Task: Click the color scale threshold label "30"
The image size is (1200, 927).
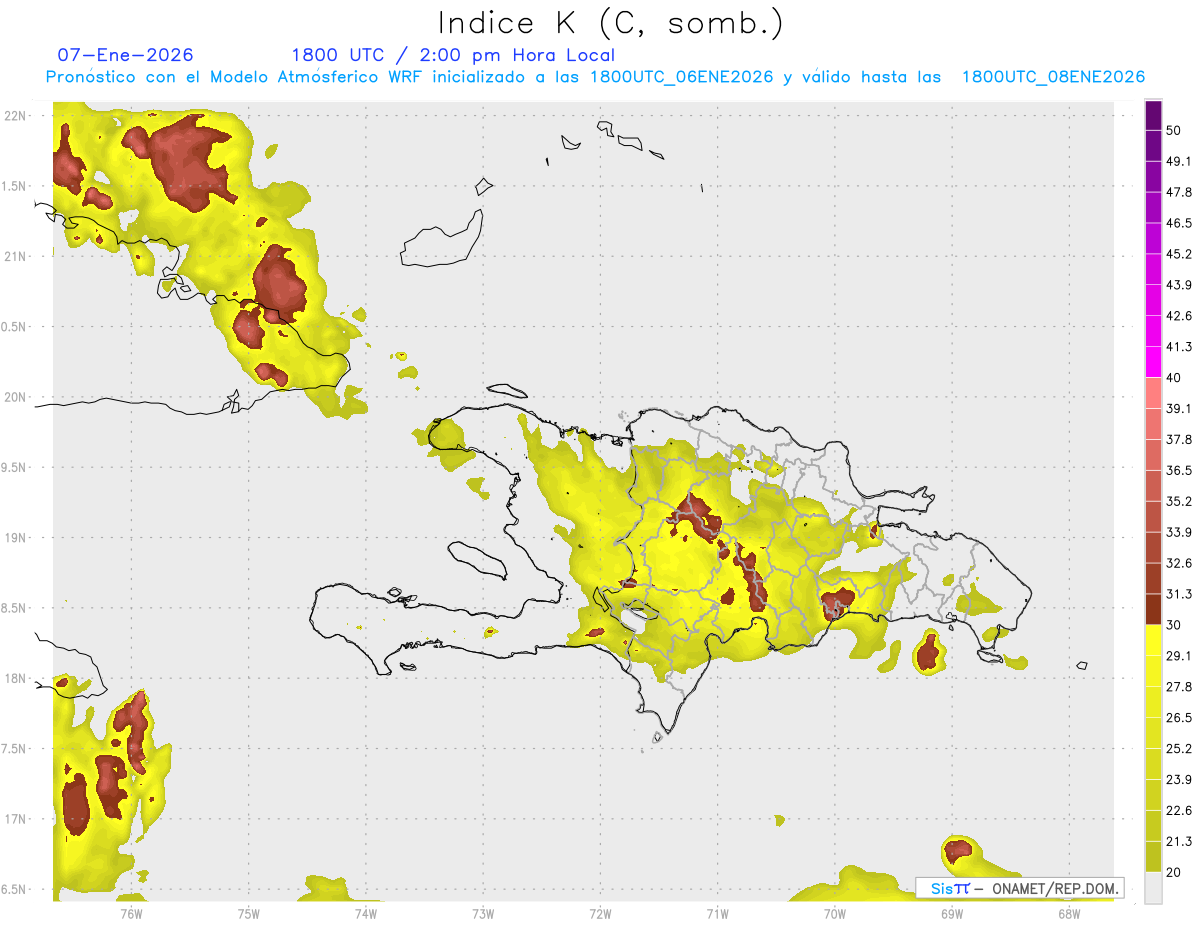Action: [1174, 625]
